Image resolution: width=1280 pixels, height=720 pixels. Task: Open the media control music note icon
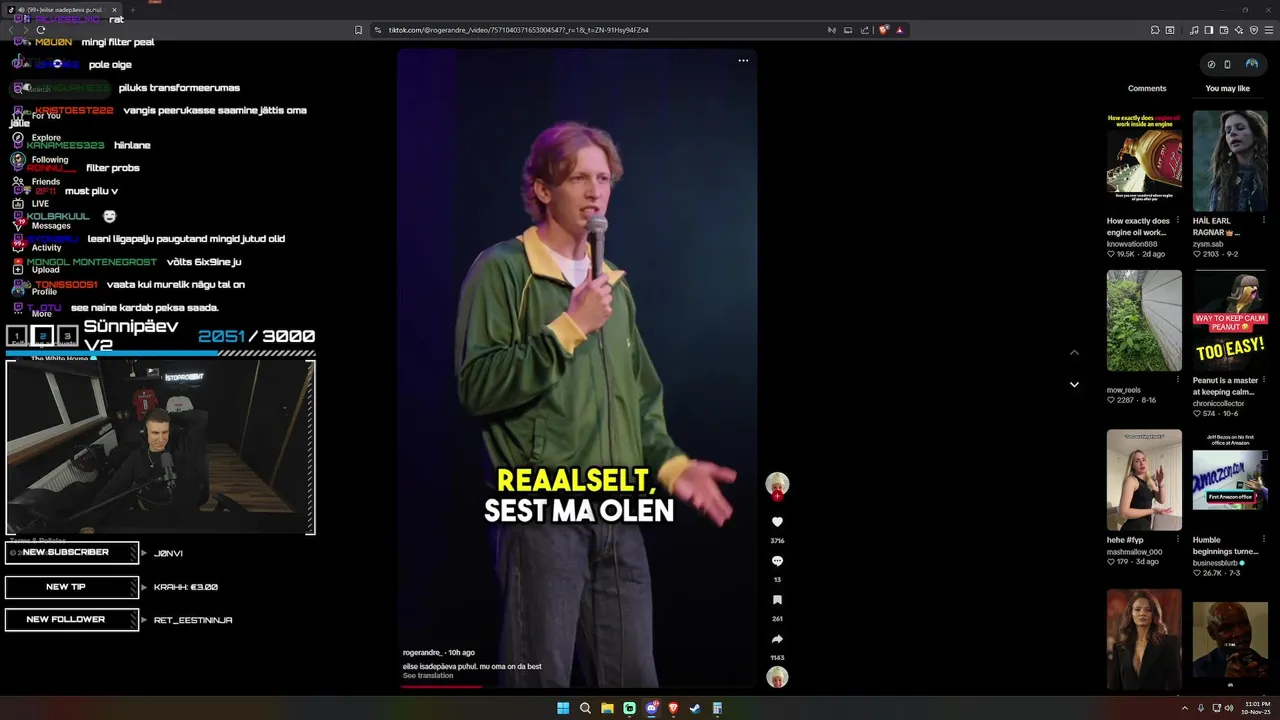click(1194, 30)
